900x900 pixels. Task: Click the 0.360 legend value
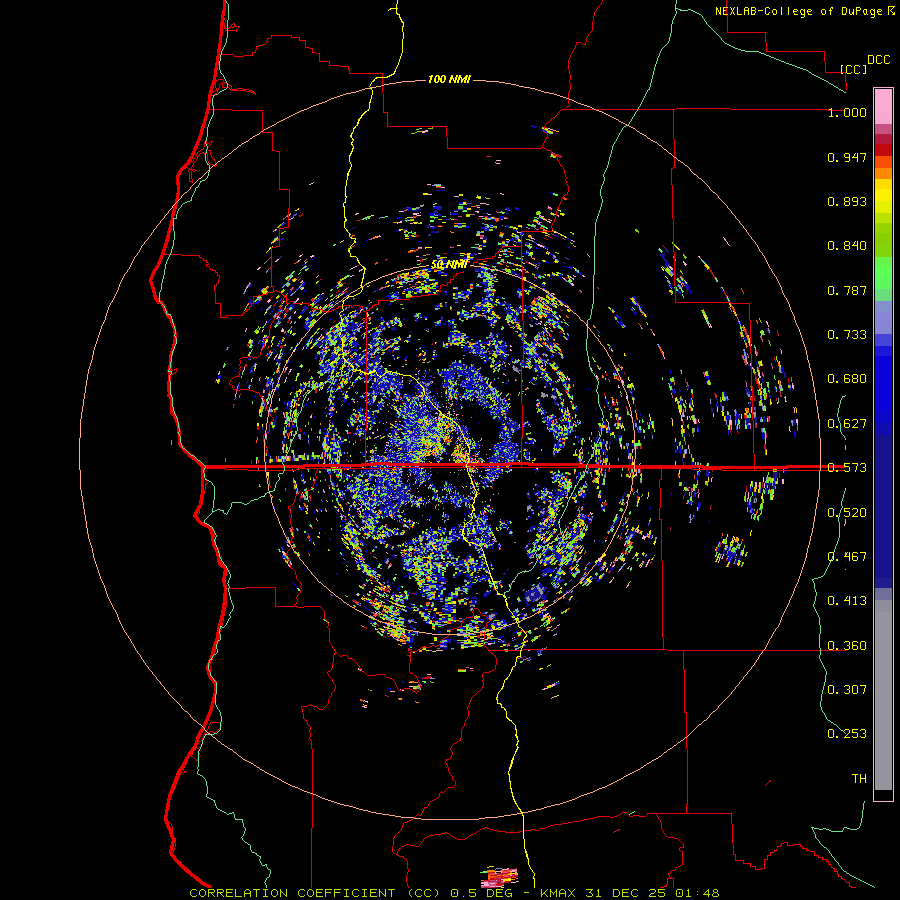pyautogui.click(x=847, y=646)
